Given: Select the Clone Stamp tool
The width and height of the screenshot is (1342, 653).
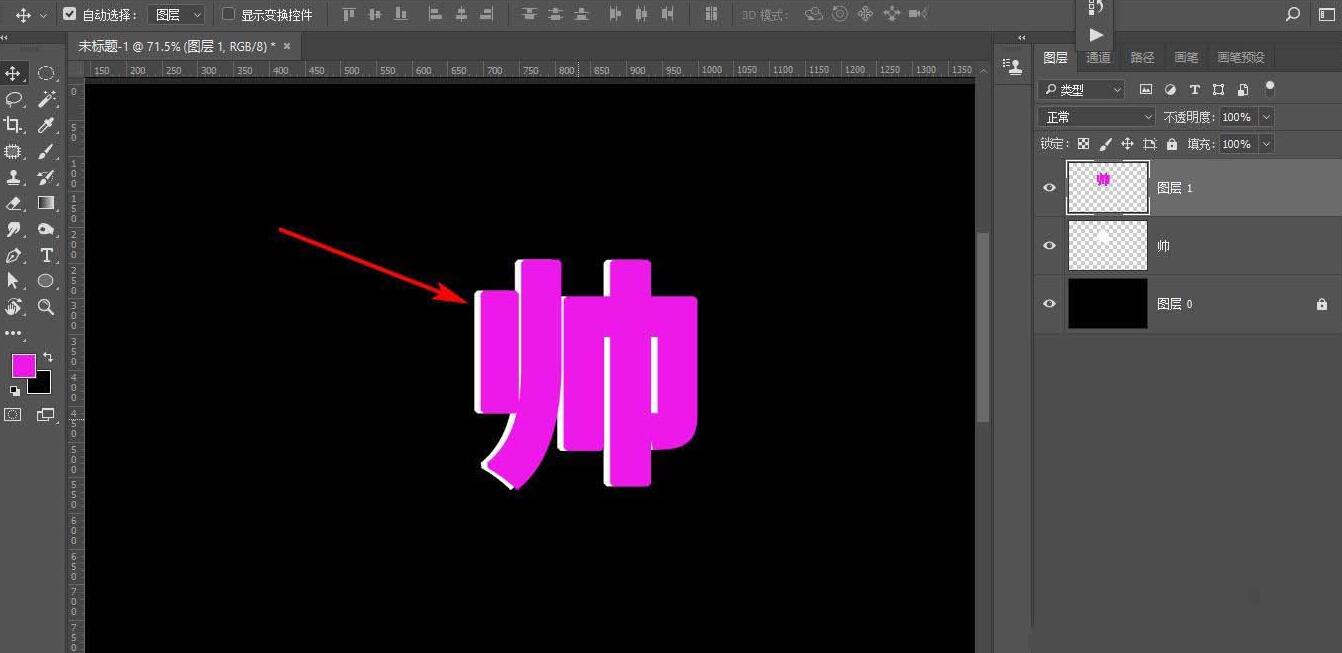Looking at the screenshot, I should 14,178.
